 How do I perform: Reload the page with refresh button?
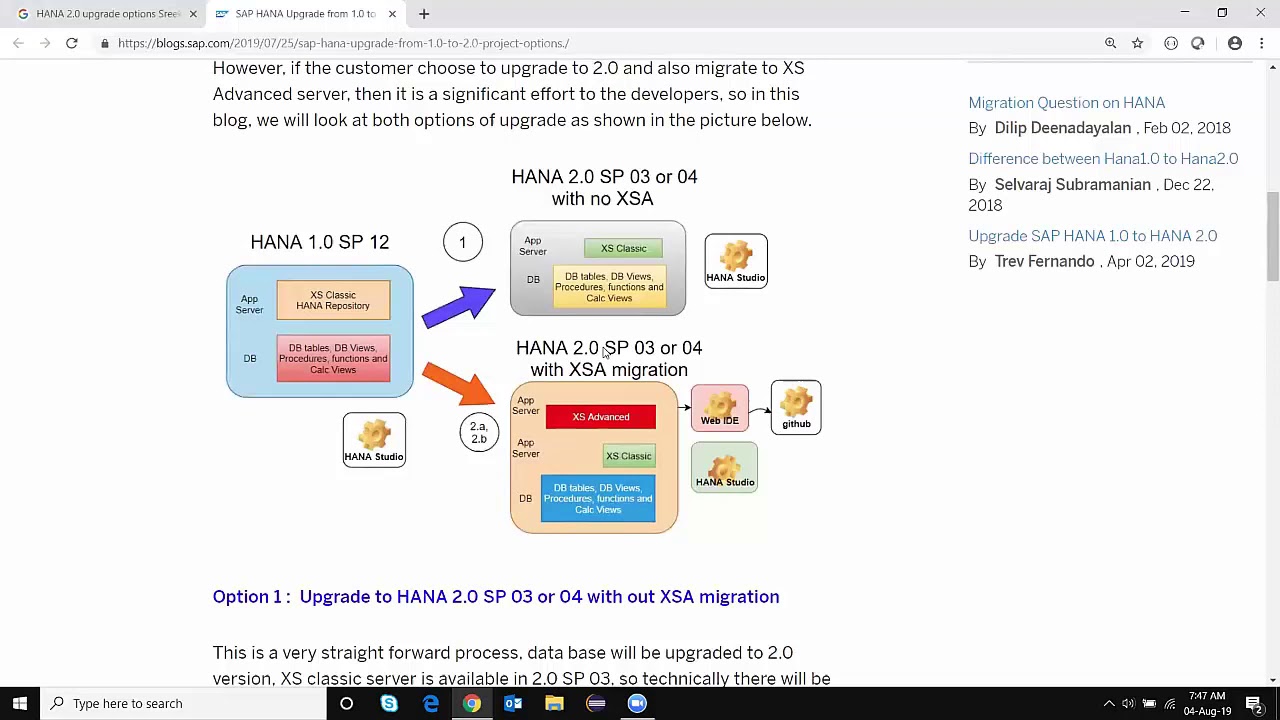pos(72,43)
